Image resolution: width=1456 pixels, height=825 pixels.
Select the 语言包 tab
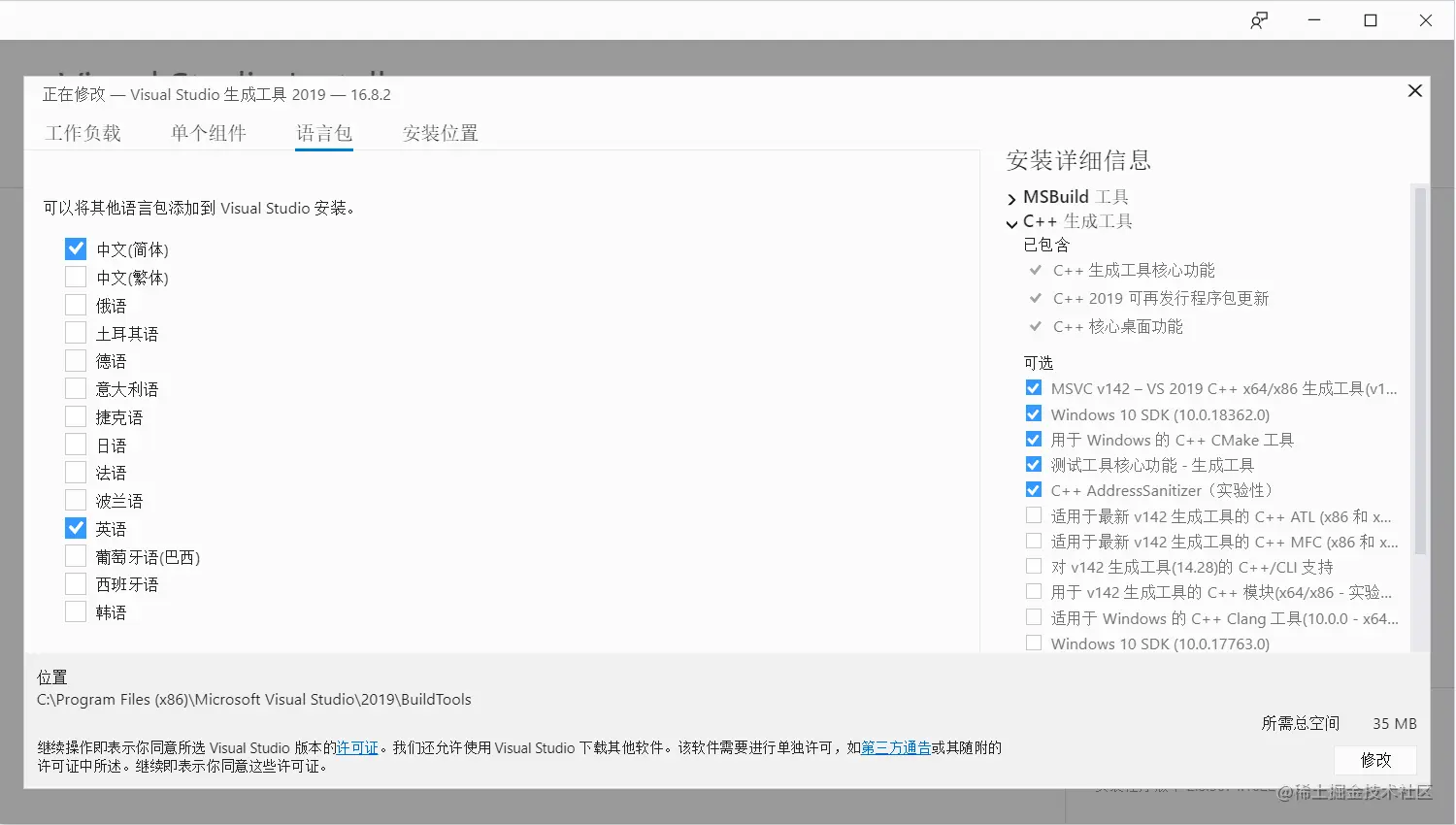click(x=324, y=133)
